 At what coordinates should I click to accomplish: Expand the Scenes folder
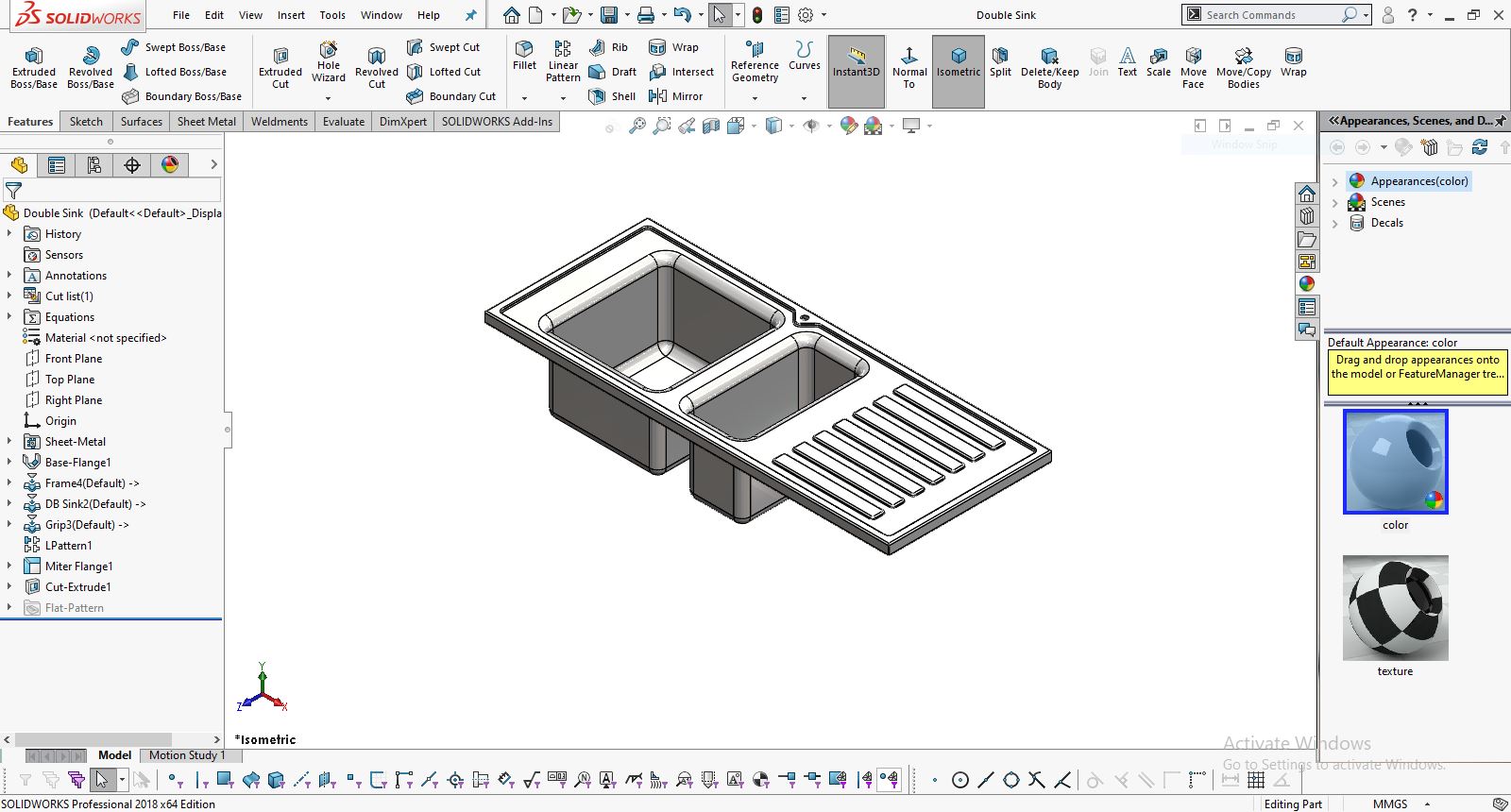(x=1334, y=202)
